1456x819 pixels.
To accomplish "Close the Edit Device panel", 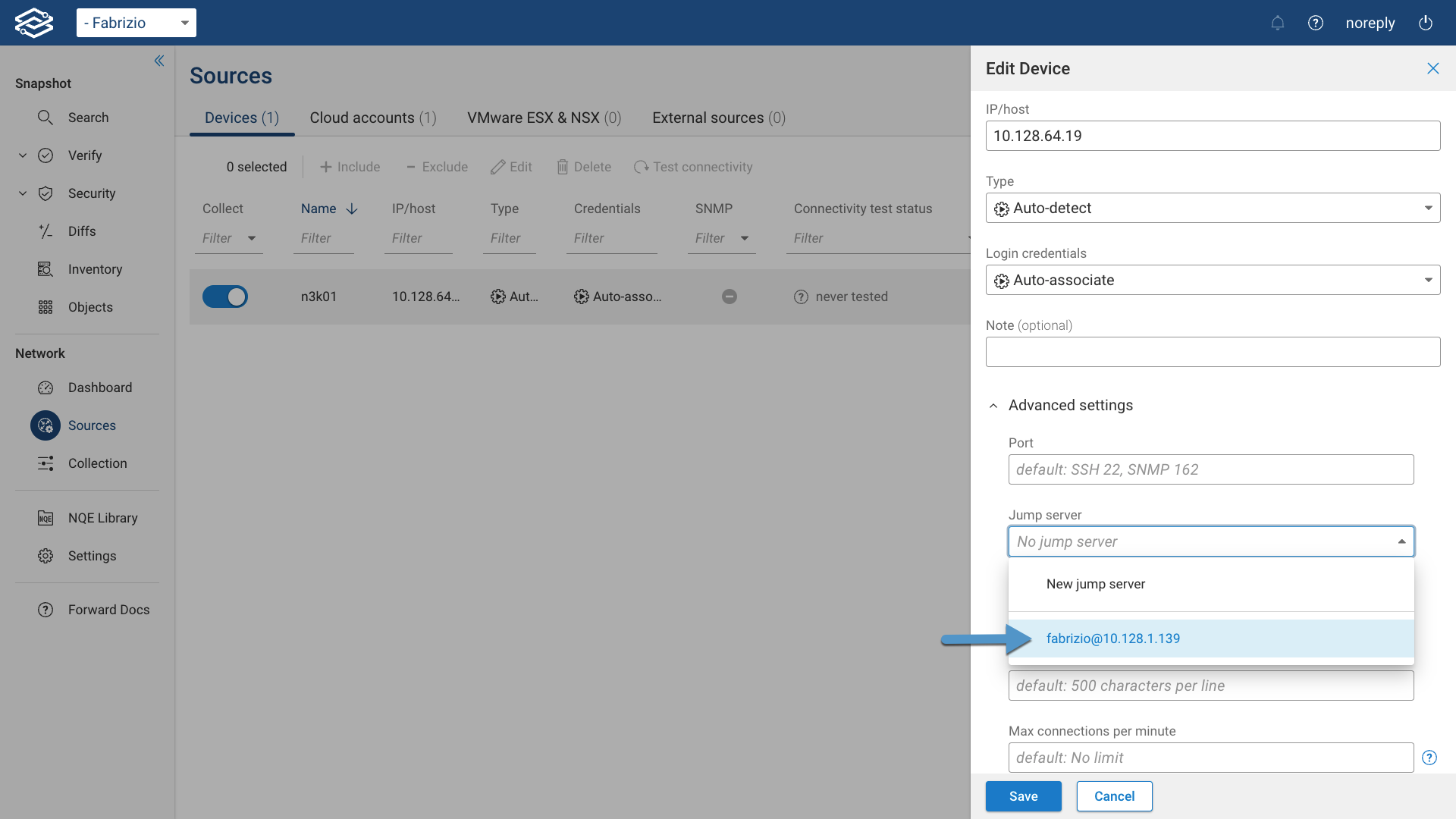I will coord(1432,68).
